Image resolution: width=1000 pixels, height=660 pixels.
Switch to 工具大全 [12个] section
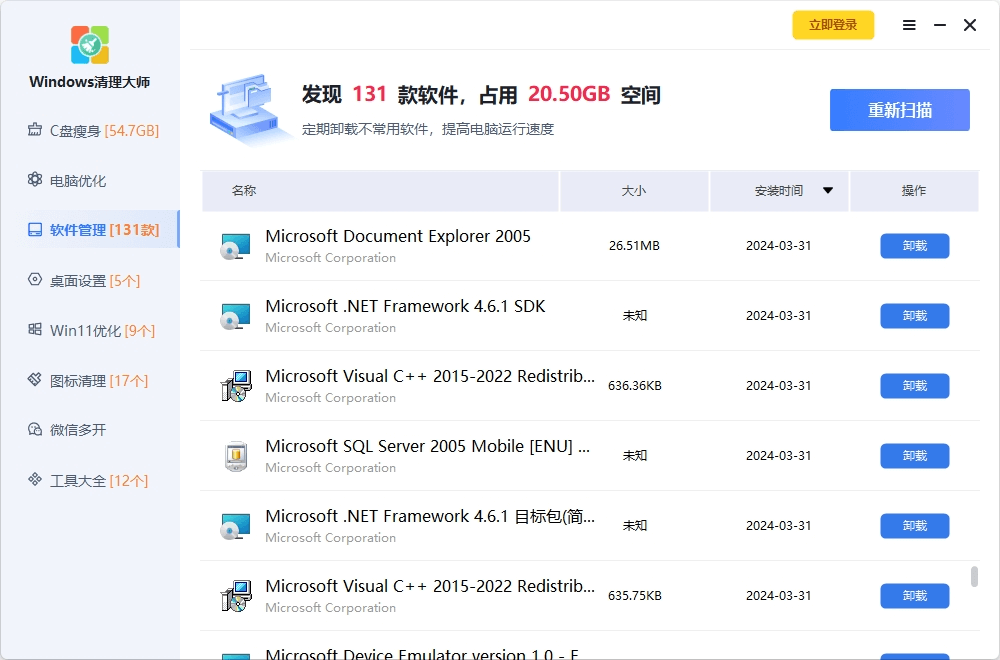pyautogui.click(x=98, y=481)
